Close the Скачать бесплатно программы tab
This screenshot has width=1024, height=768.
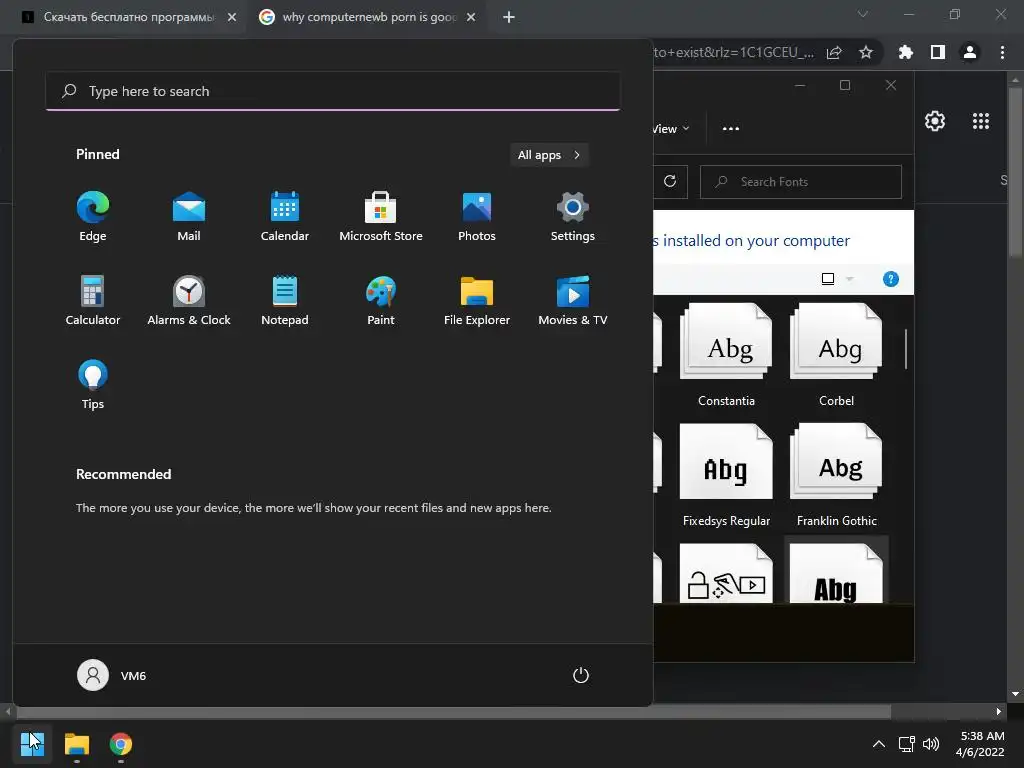click(232, 17)
